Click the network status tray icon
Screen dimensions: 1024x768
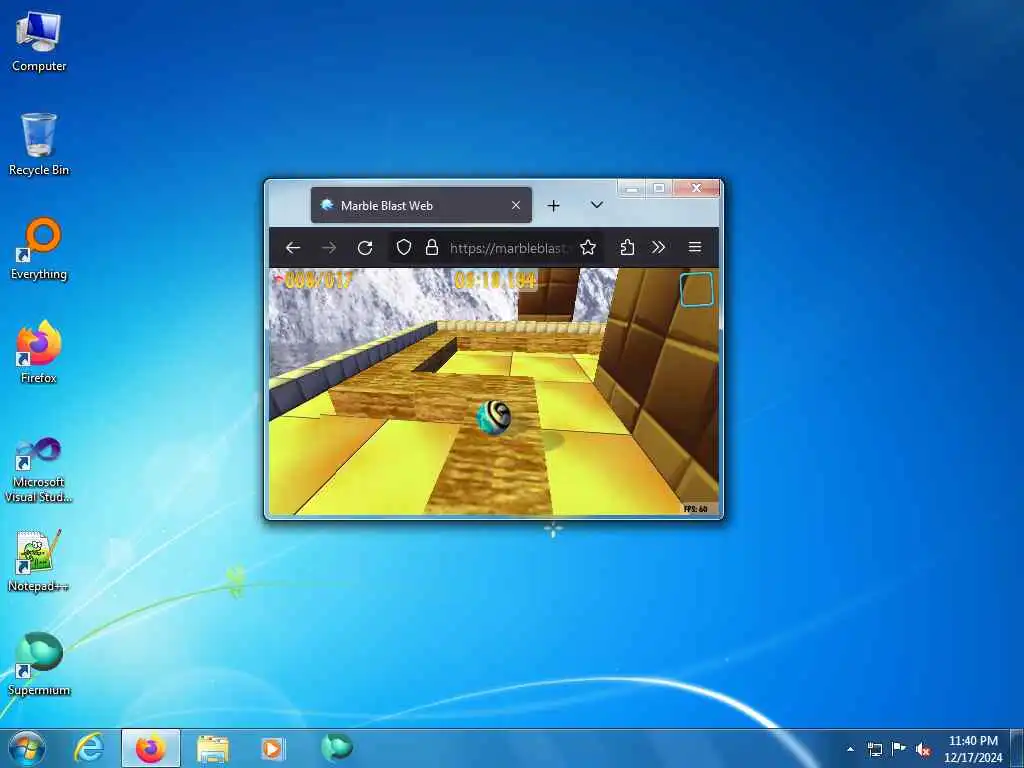click(x=874, y=749)
